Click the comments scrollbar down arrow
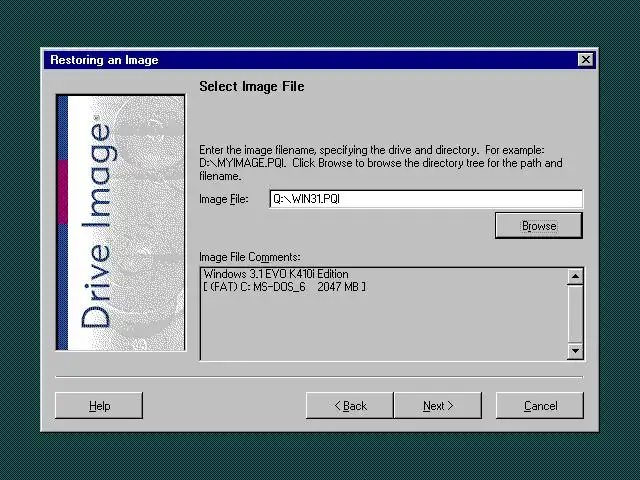The width and height of the screenshot is (640, 480). (575, 351)
